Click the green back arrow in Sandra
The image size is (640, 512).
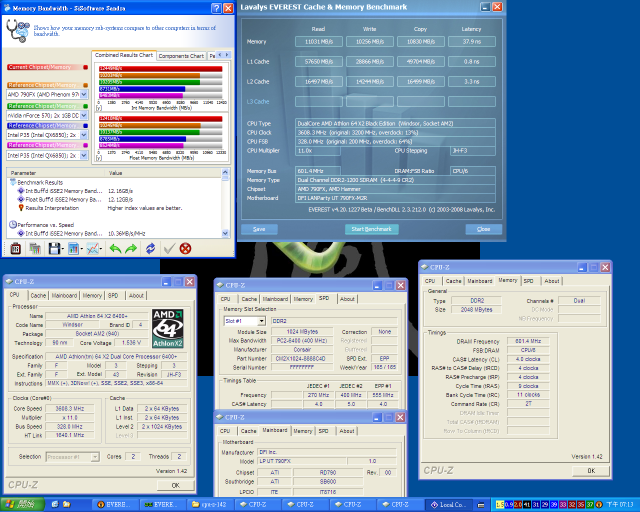115,248
